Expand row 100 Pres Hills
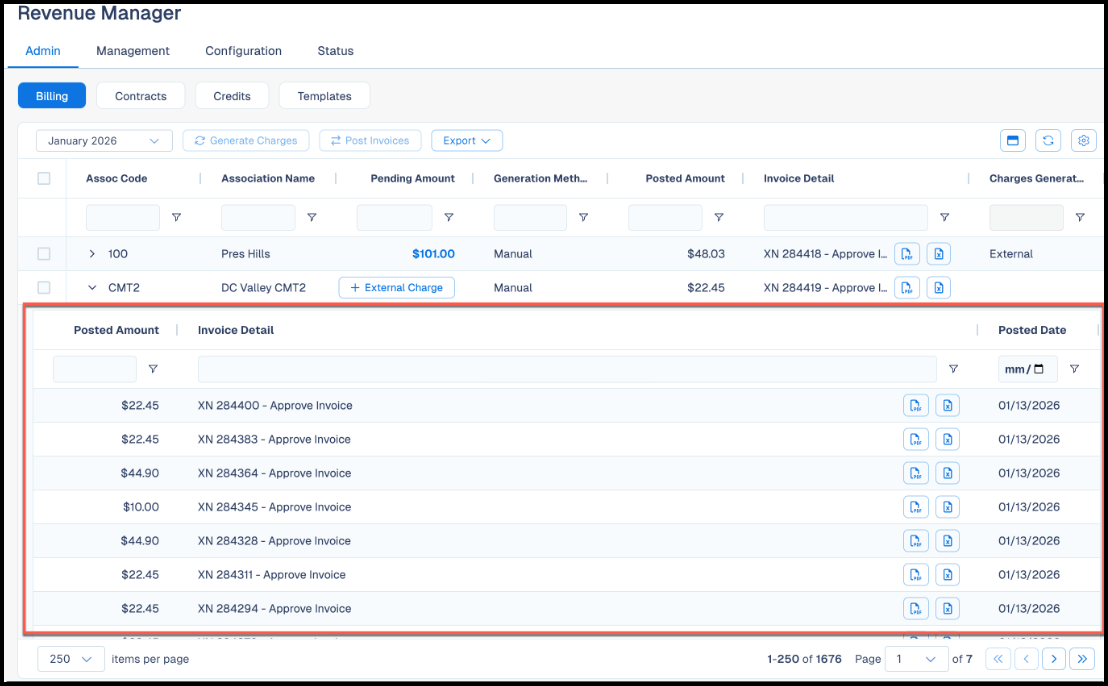The image size is (1108, 686). [x=92, y=254]
